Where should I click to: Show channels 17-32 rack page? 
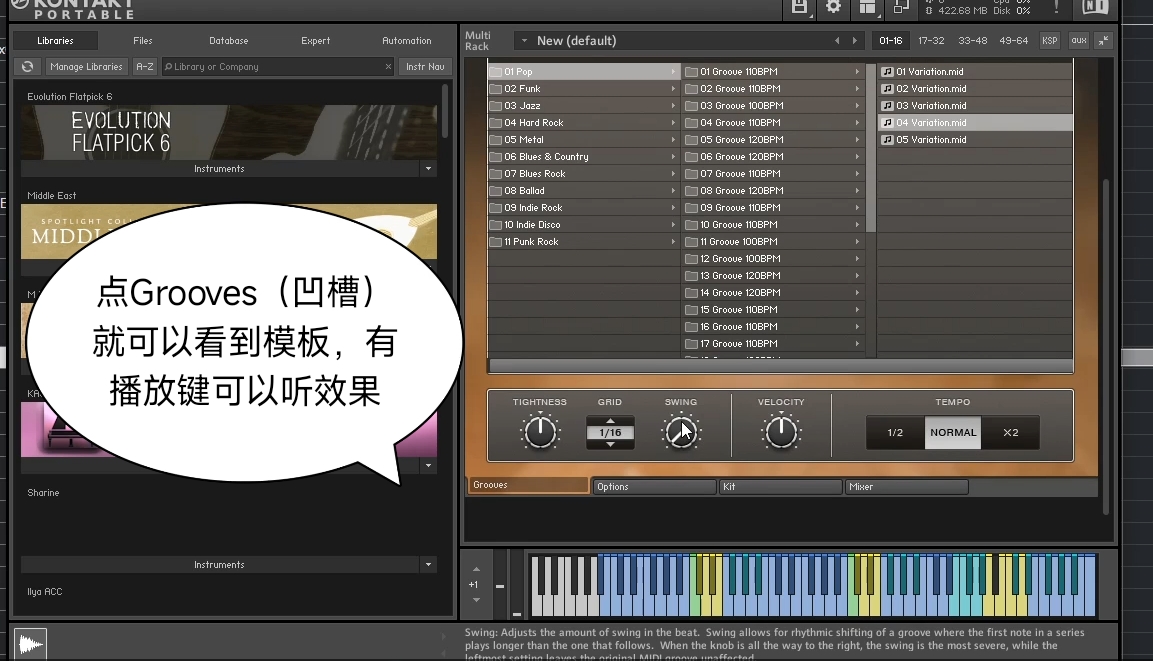pos(931,40)
